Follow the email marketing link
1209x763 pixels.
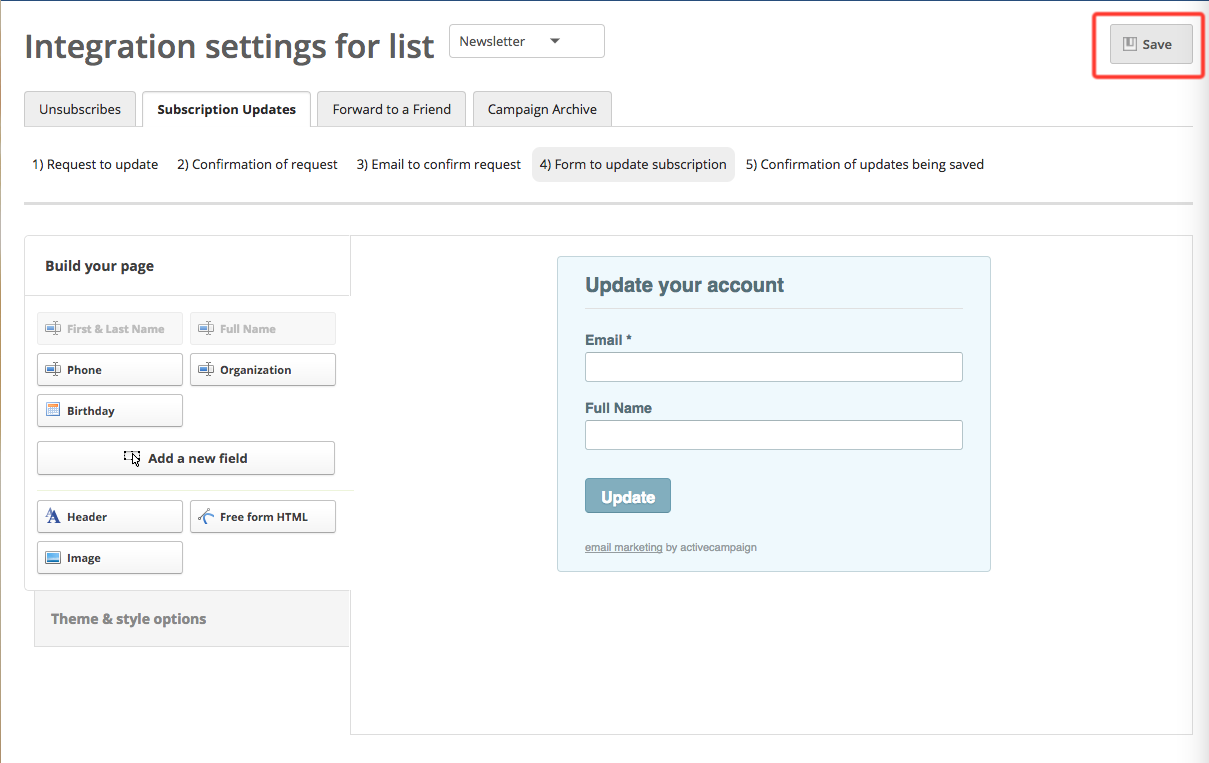tap(623, 547)
